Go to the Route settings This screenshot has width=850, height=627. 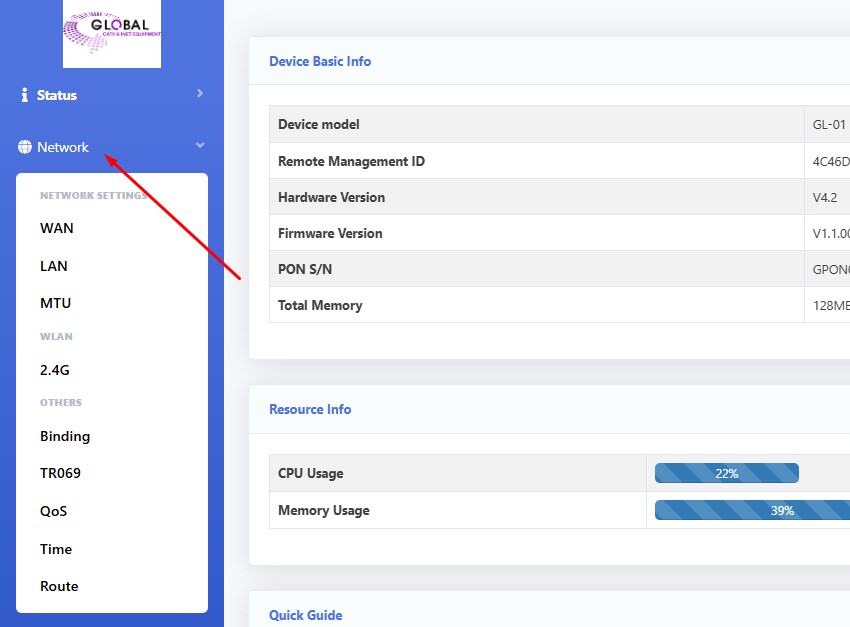(59, 586)
